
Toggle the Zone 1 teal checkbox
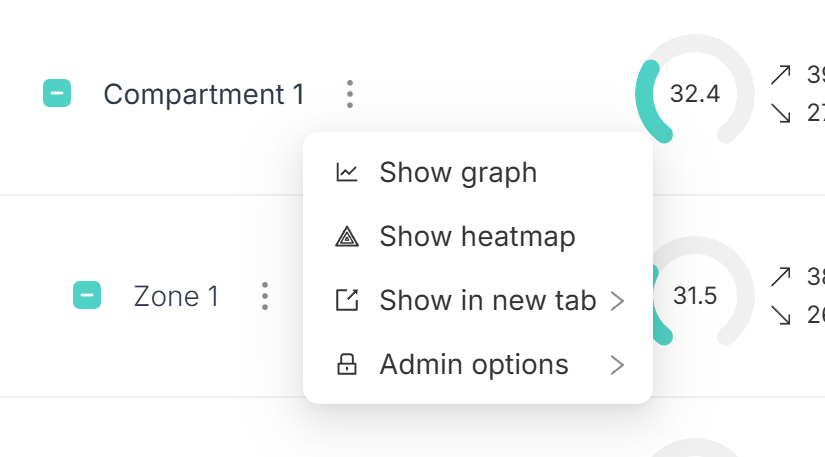point(87,295)
